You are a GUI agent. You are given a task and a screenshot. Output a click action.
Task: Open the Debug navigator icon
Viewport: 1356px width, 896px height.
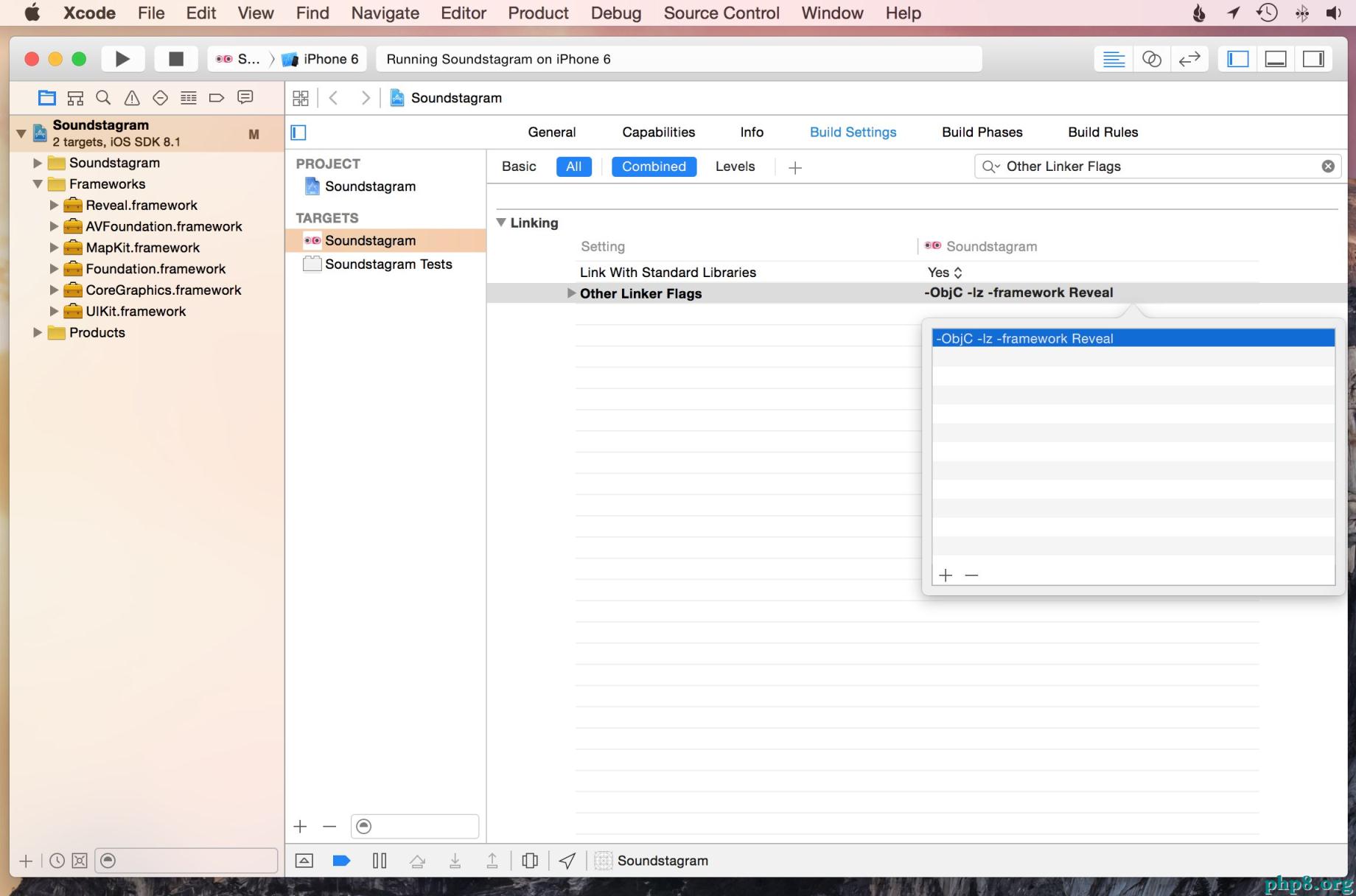(x=189, y=97)
